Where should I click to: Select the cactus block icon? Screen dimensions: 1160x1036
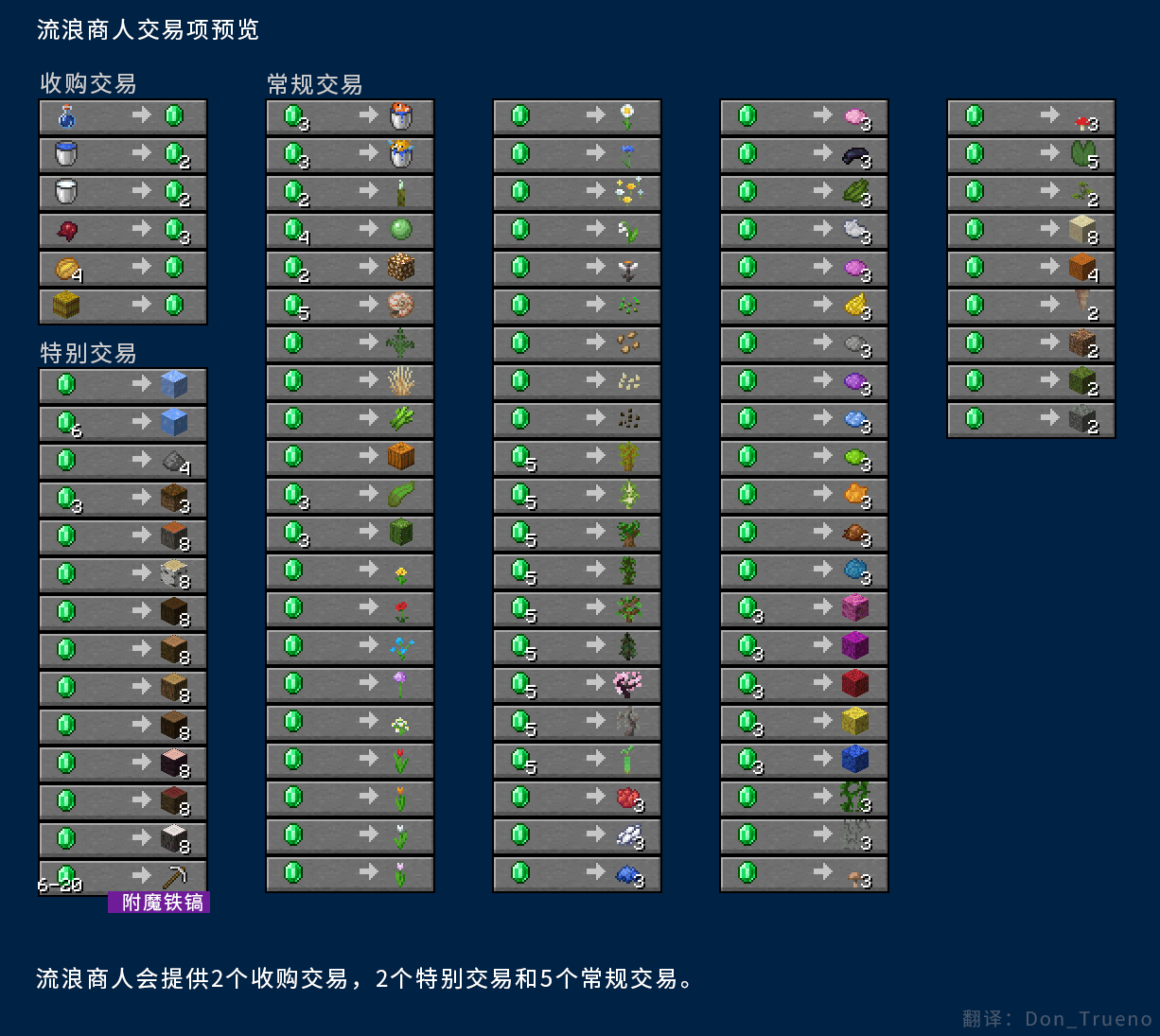point(400,533)
